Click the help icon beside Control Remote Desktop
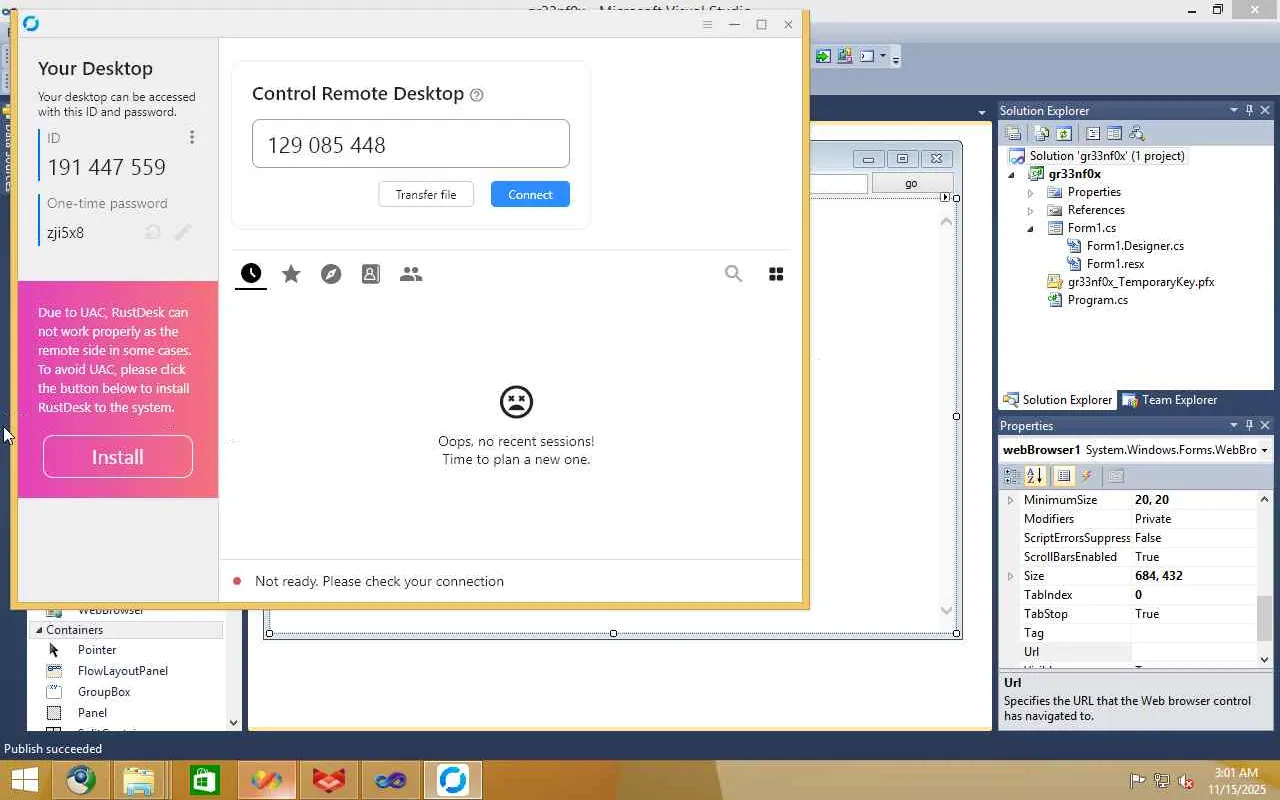 [x=477, y=95]
